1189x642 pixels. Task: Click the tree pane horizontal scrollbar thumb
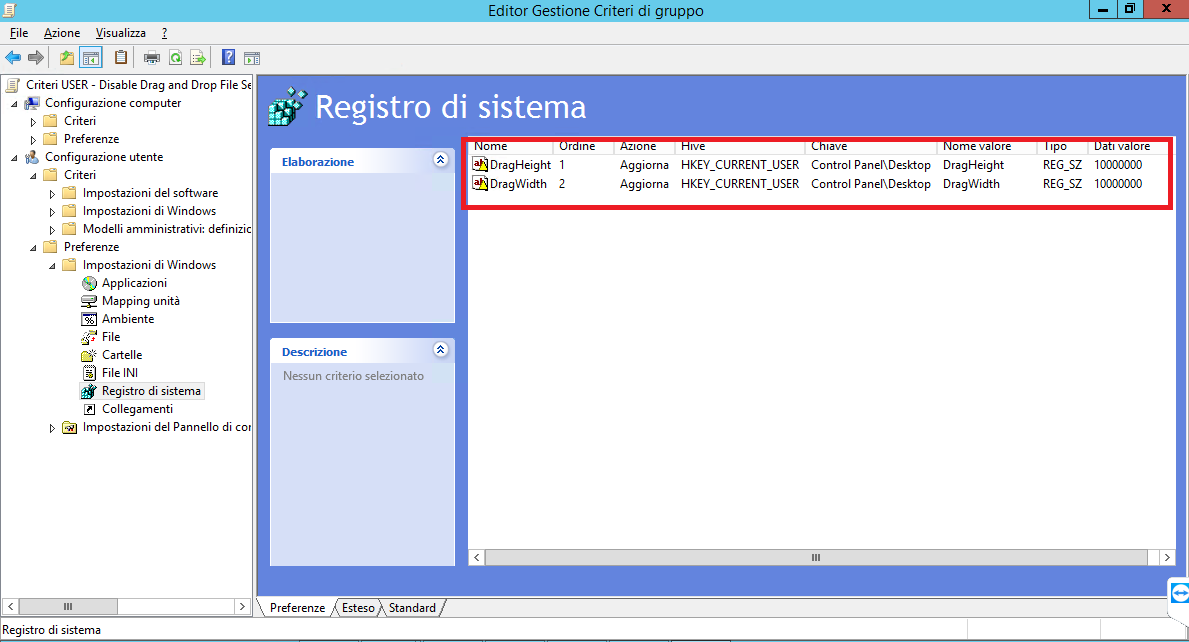point(68,606)
